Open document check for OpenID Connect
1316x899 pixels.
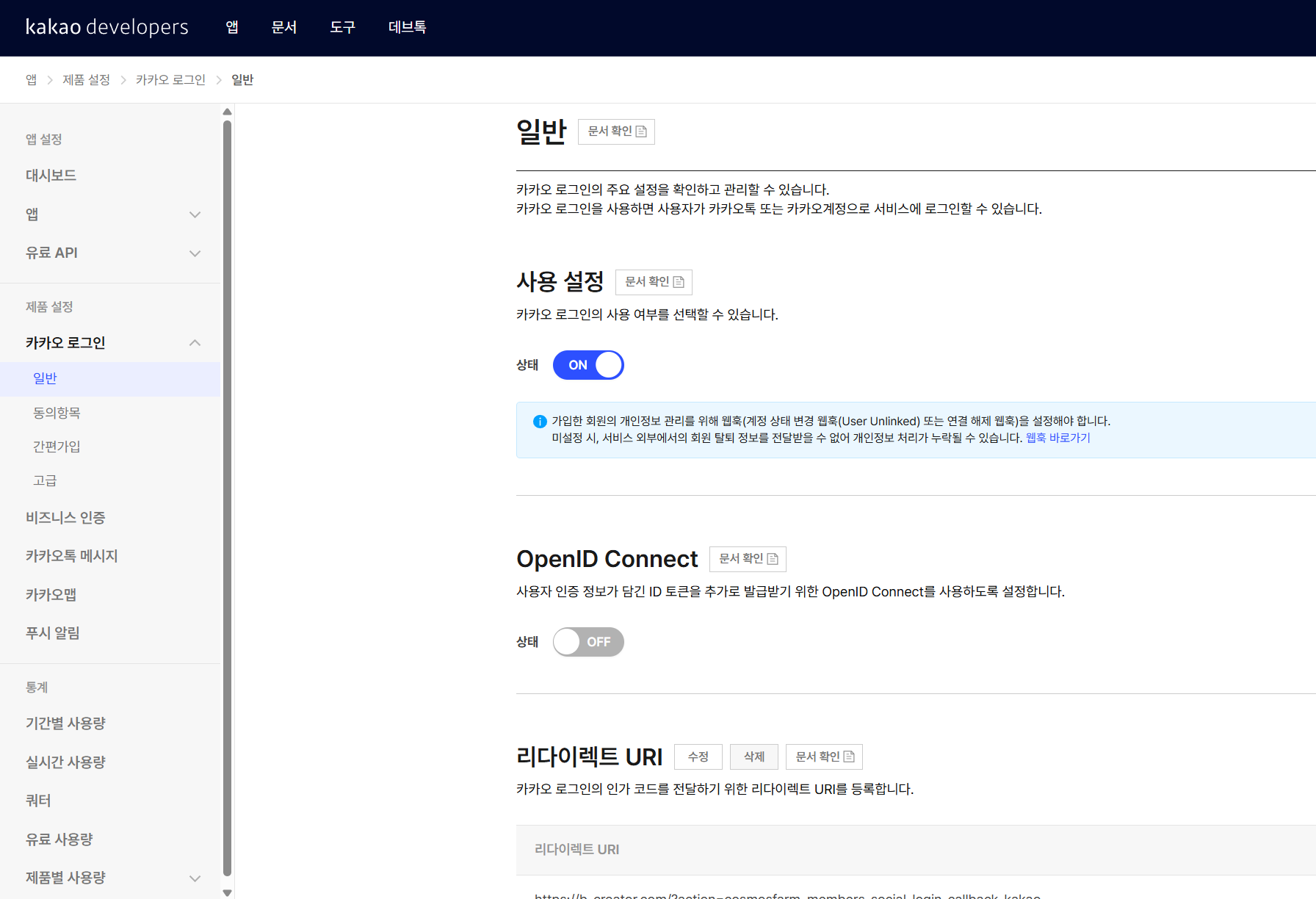click(x=748, y=559)
